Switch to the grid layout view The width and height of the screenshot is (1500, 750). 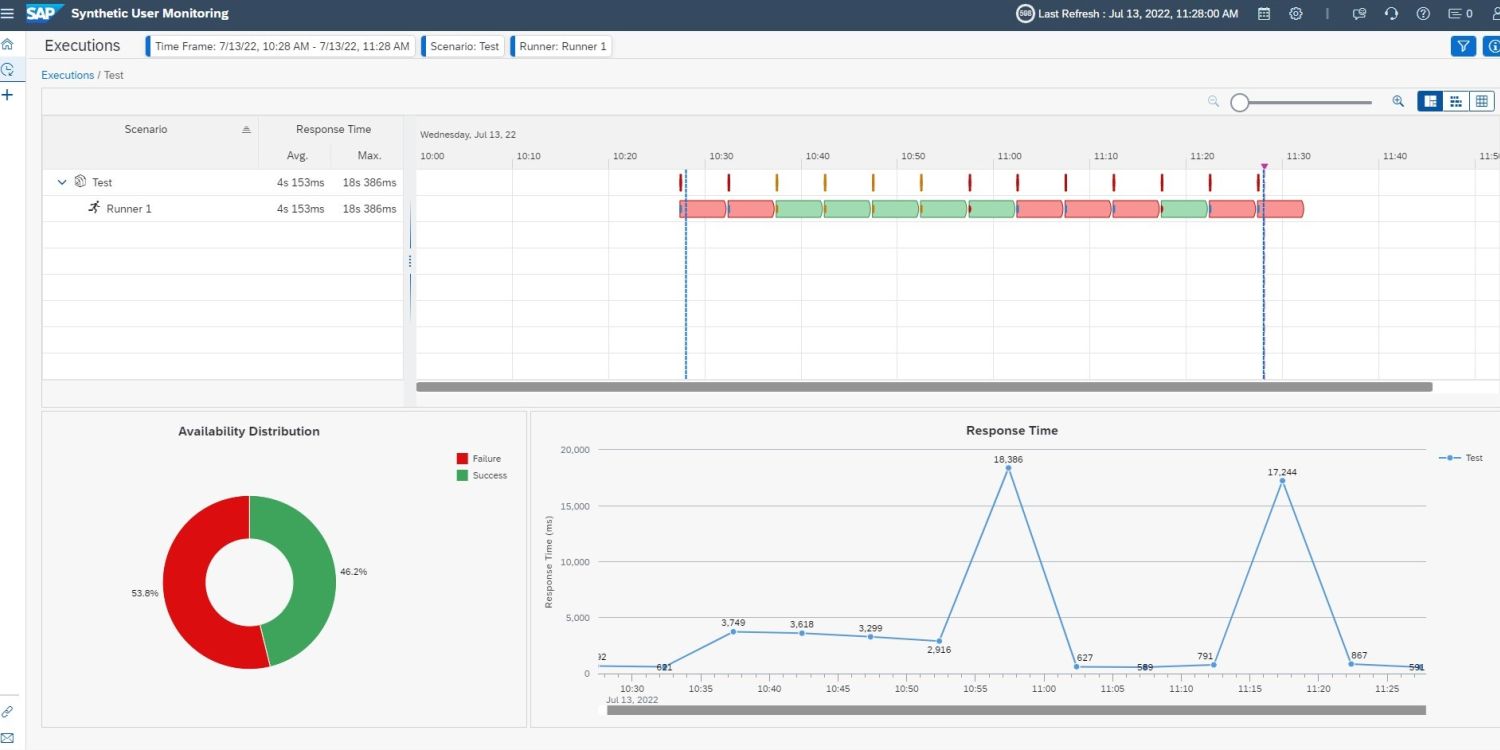[x=1481, y=100]
